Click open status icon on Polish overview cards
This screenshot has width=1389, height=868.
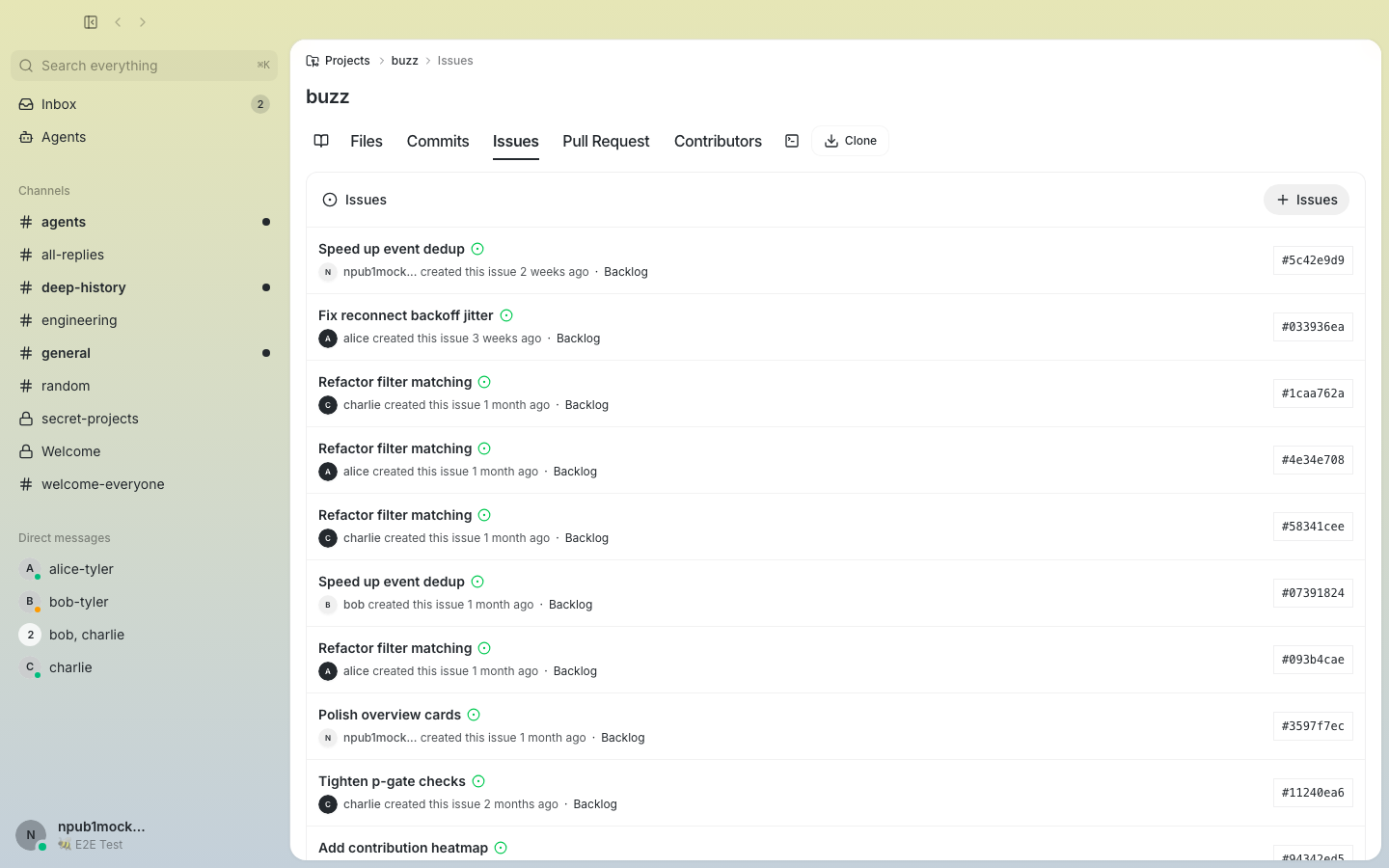coord(474,715)
